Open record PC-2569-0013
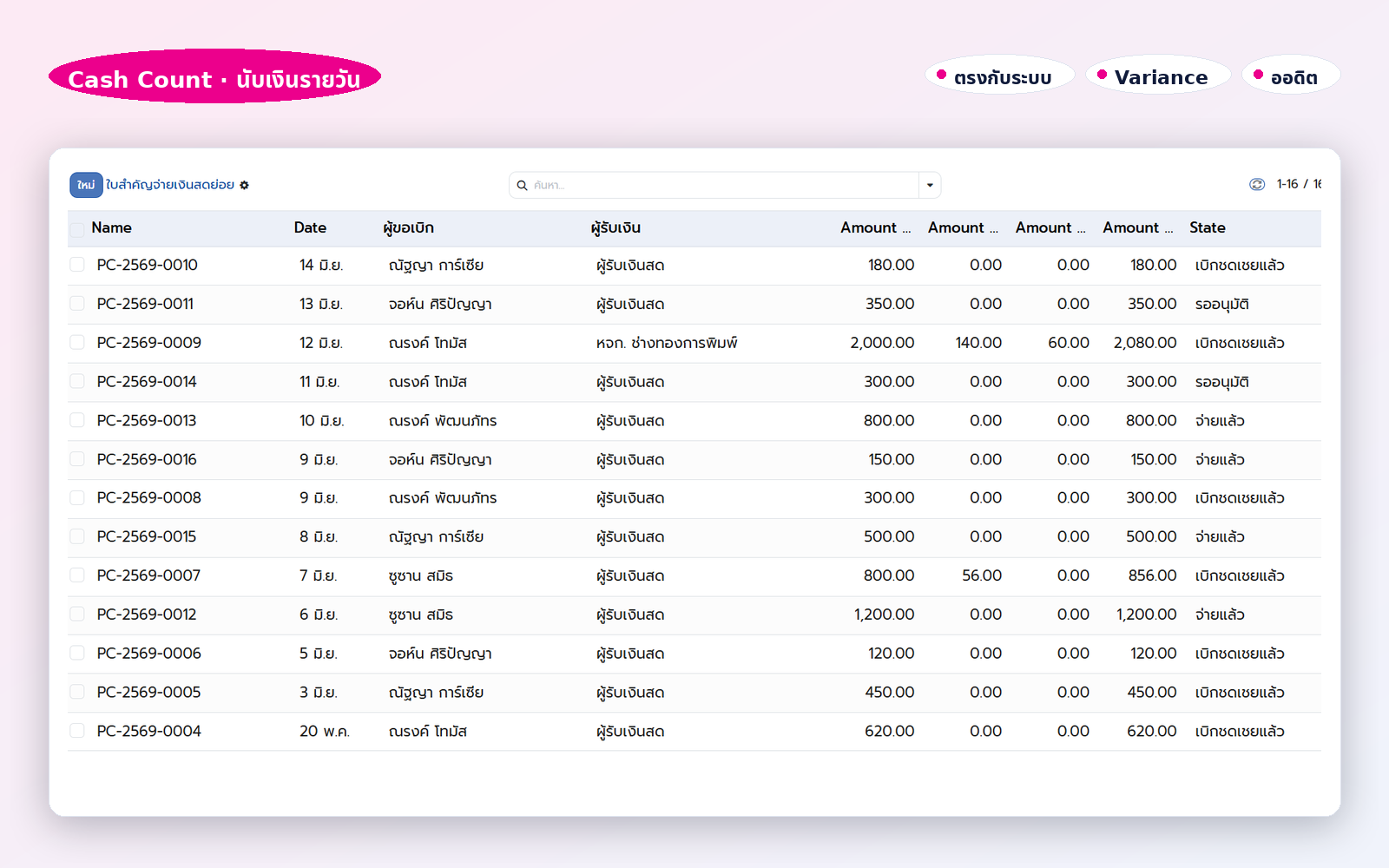 tap(147, 420)
